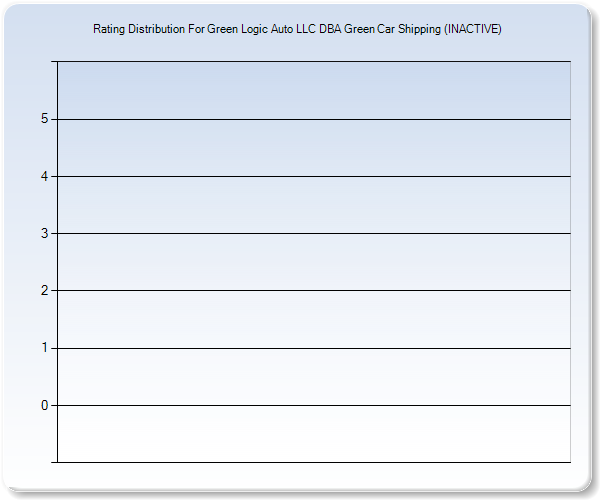Screen dimensions: 600x500
Task: Click the horizontal gridline at value 2
Action: pyautogui.click(x=314, y=291)
